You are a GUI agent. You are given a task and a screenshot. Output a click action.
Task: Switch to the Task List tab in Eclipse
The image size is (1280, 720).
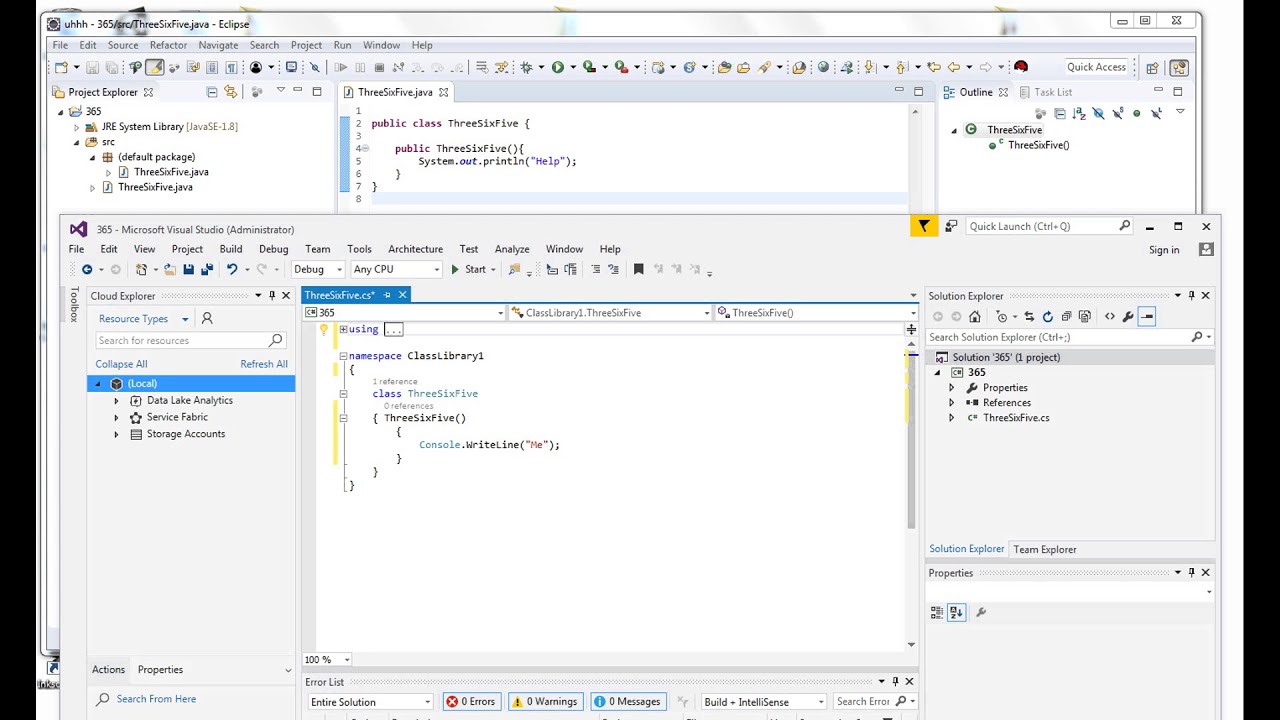point(1044,92)
